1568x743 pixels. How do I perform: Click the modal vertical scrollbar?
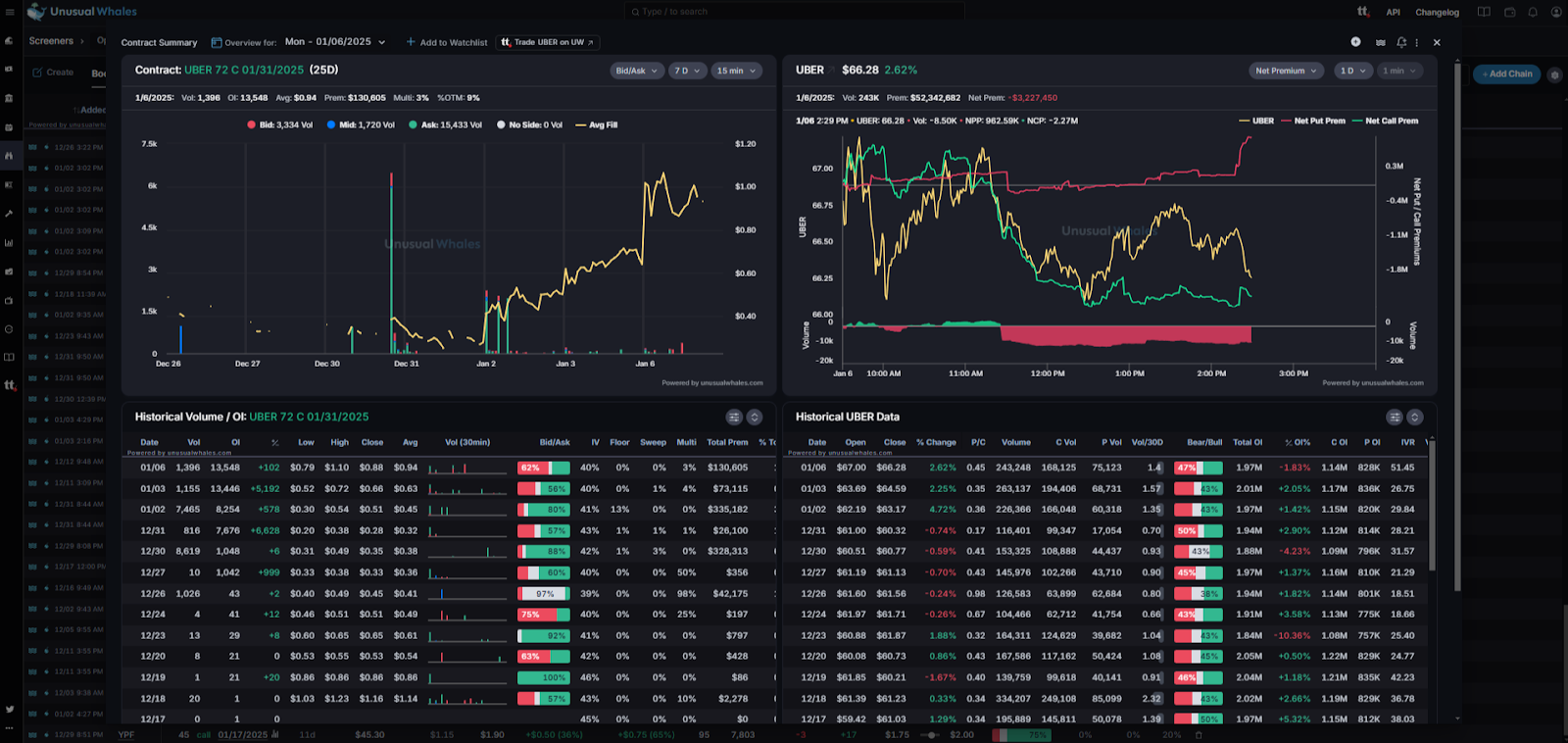pos(1457,328)
